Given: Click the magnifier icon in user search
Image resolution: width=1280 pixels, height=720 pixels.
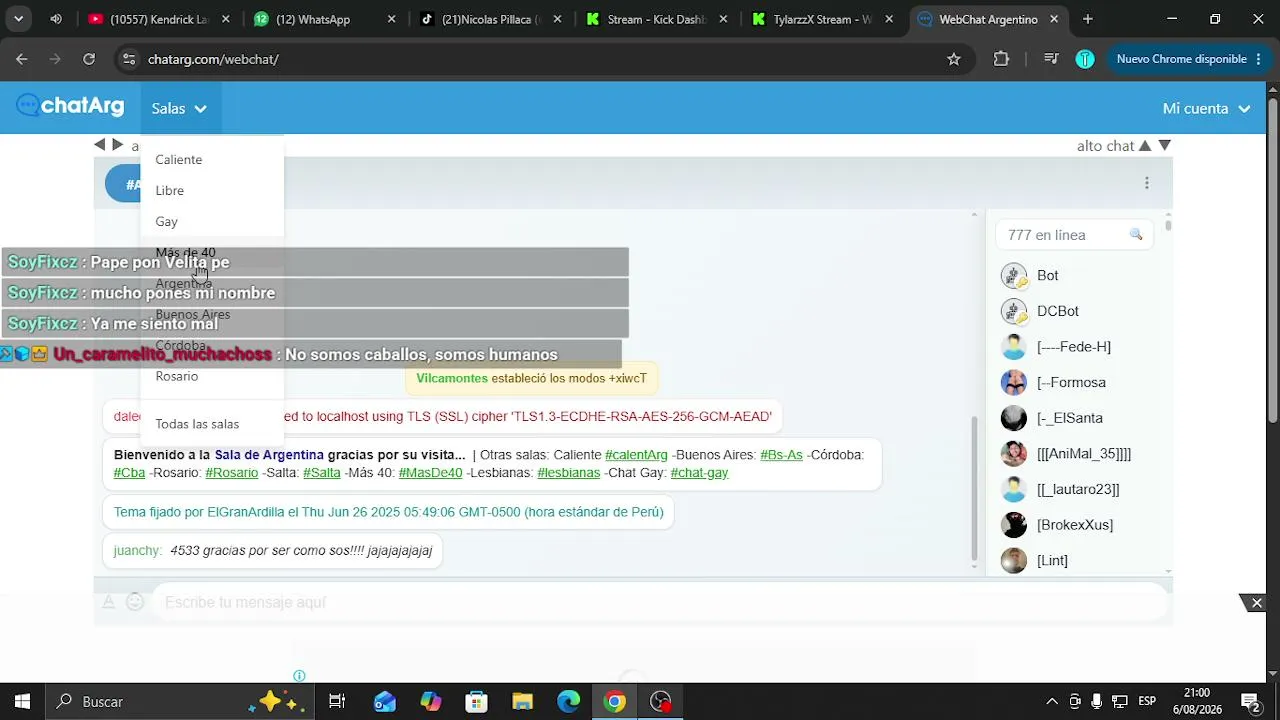Looking at the screenshot, I should [x=1136, y=235].
